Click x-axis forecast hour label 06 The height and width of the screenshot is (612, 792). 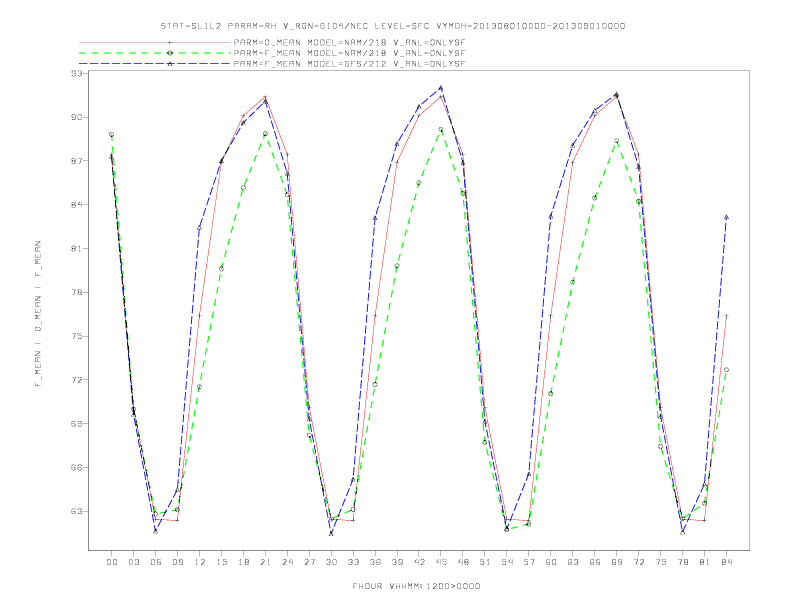(156, 562)
